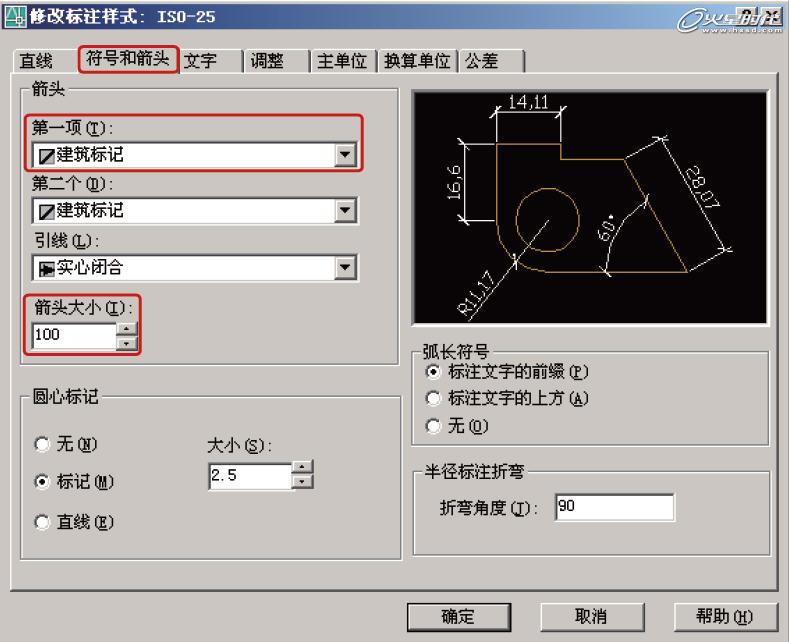This screenshot has height=642, width=789.
Task: Click the AutoCAD dialog title bar icon
Action: point(15,16)
